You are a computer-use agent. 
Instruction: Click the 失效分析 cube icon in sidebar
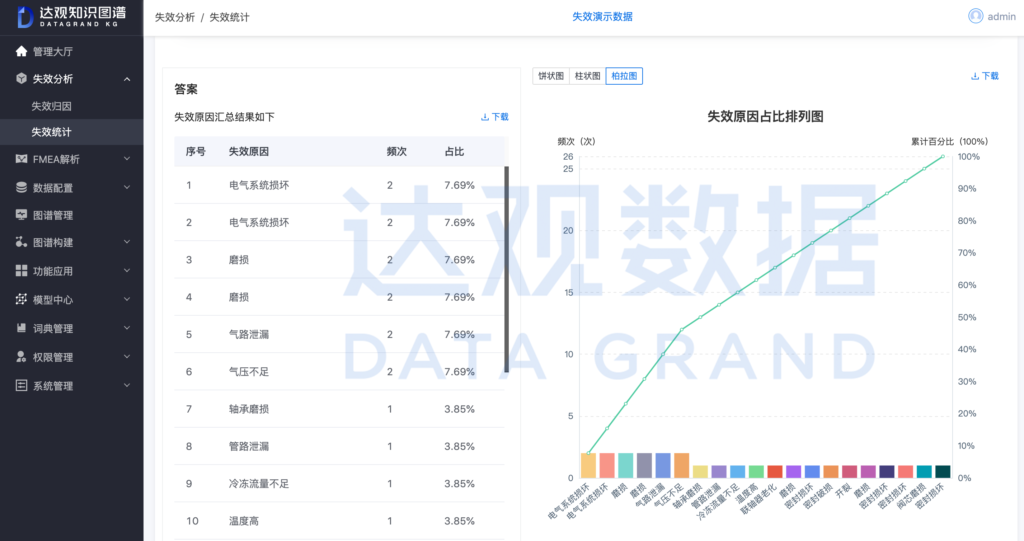point(22,79)
